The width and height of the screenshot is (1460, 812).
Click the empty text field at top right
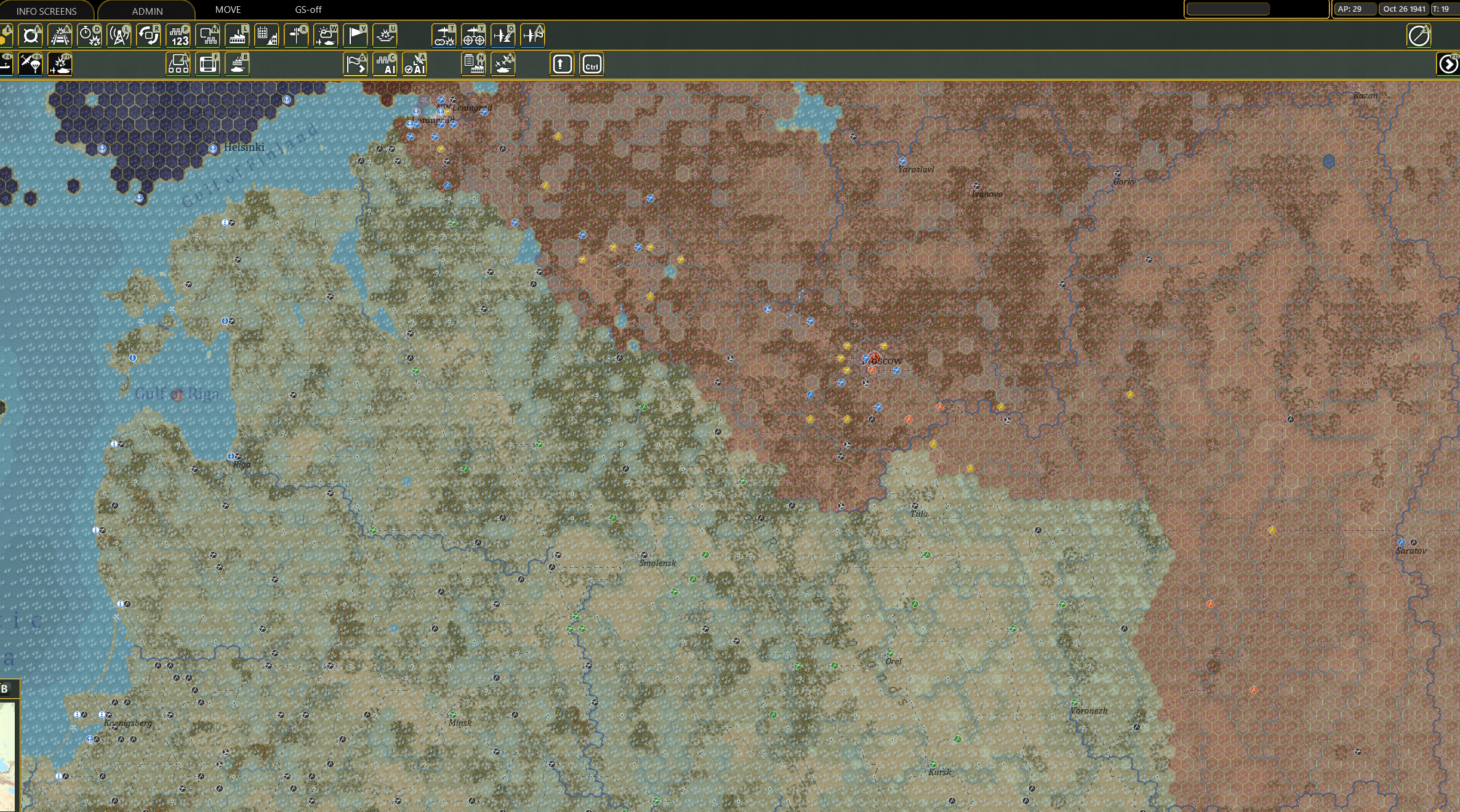tap(1228, 9)
